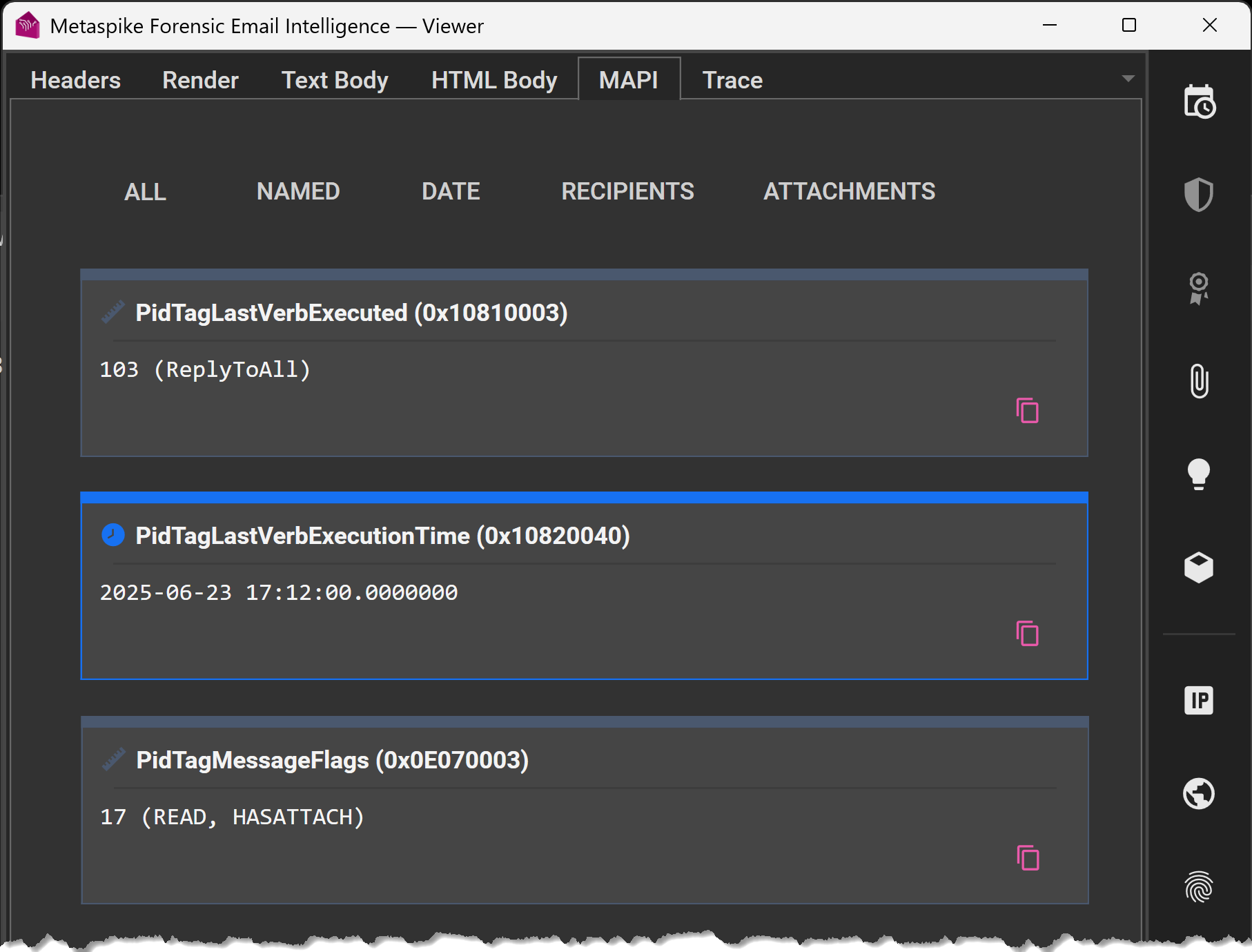Open the cube package sidebar icon
Image resolution: width=1252 pixels, height=952 pixels.
(x=1199, y=567)
